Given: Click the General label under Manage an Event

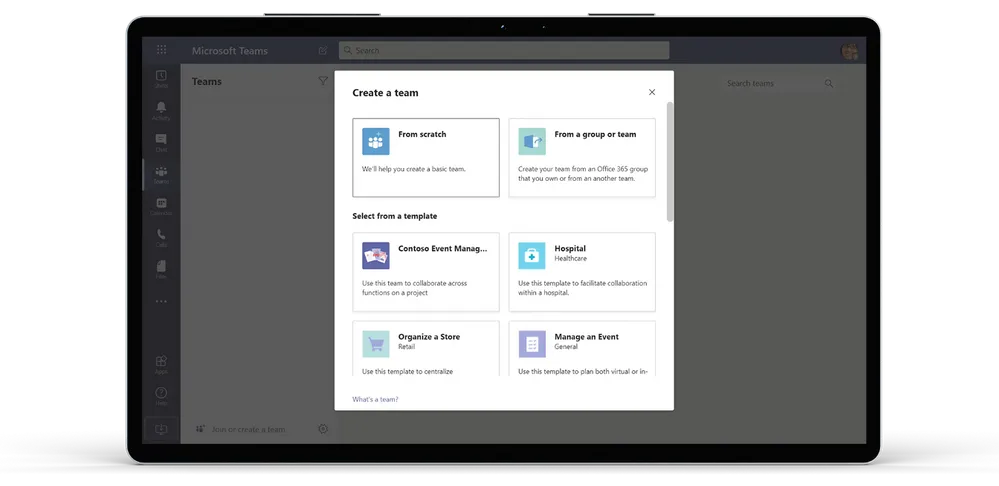Looking at the screenshot, I should [x=566, y=347].
